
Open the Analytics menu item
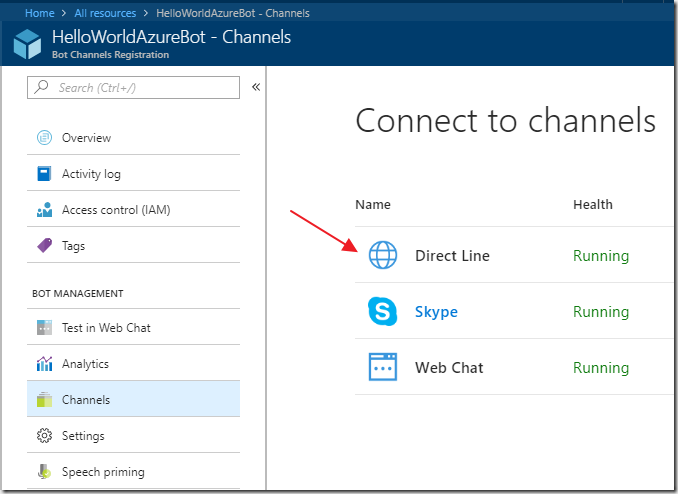(133, 363)
